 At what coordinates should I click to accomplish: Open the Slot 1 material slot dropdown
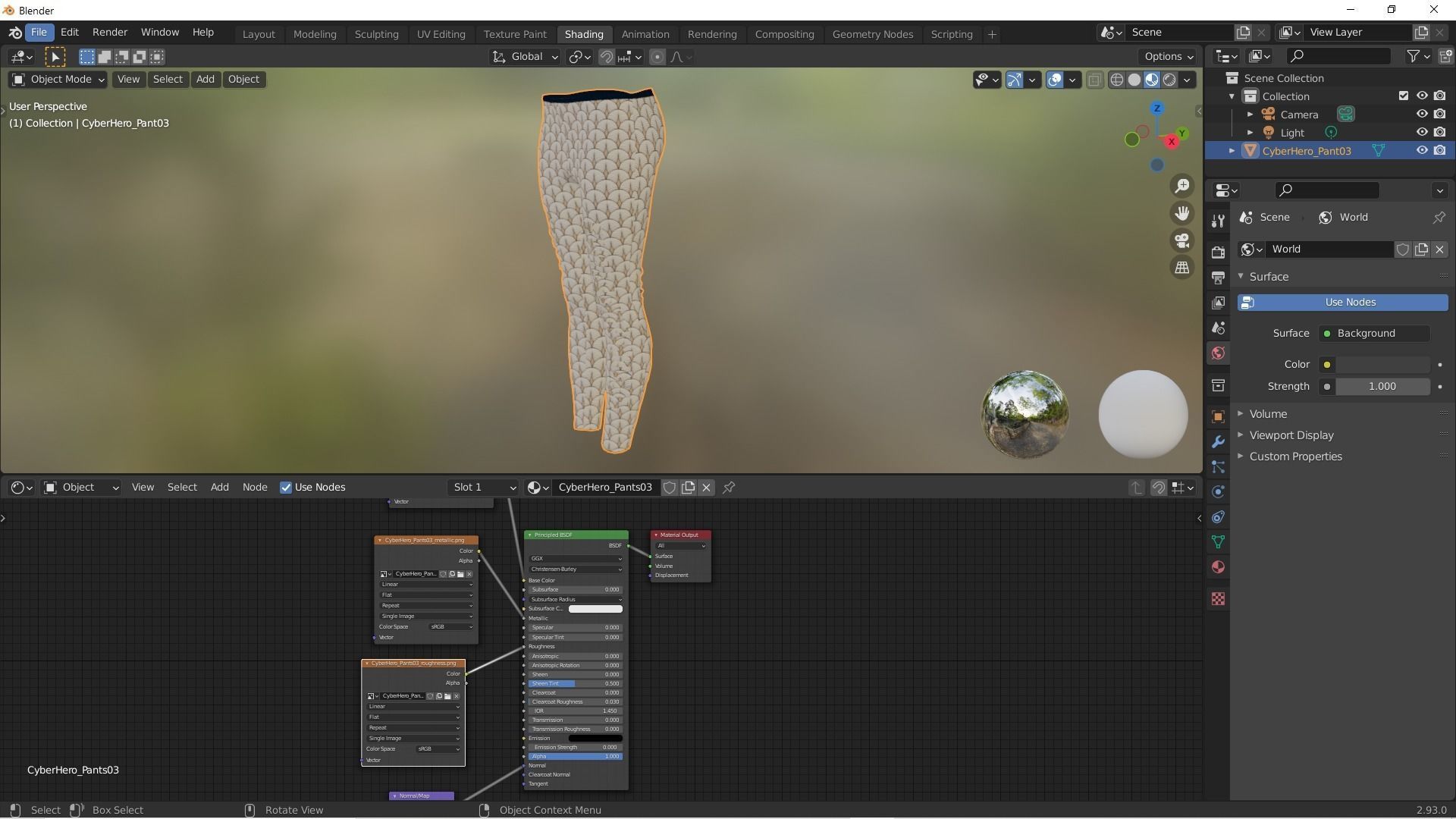(x=484, y=488)
